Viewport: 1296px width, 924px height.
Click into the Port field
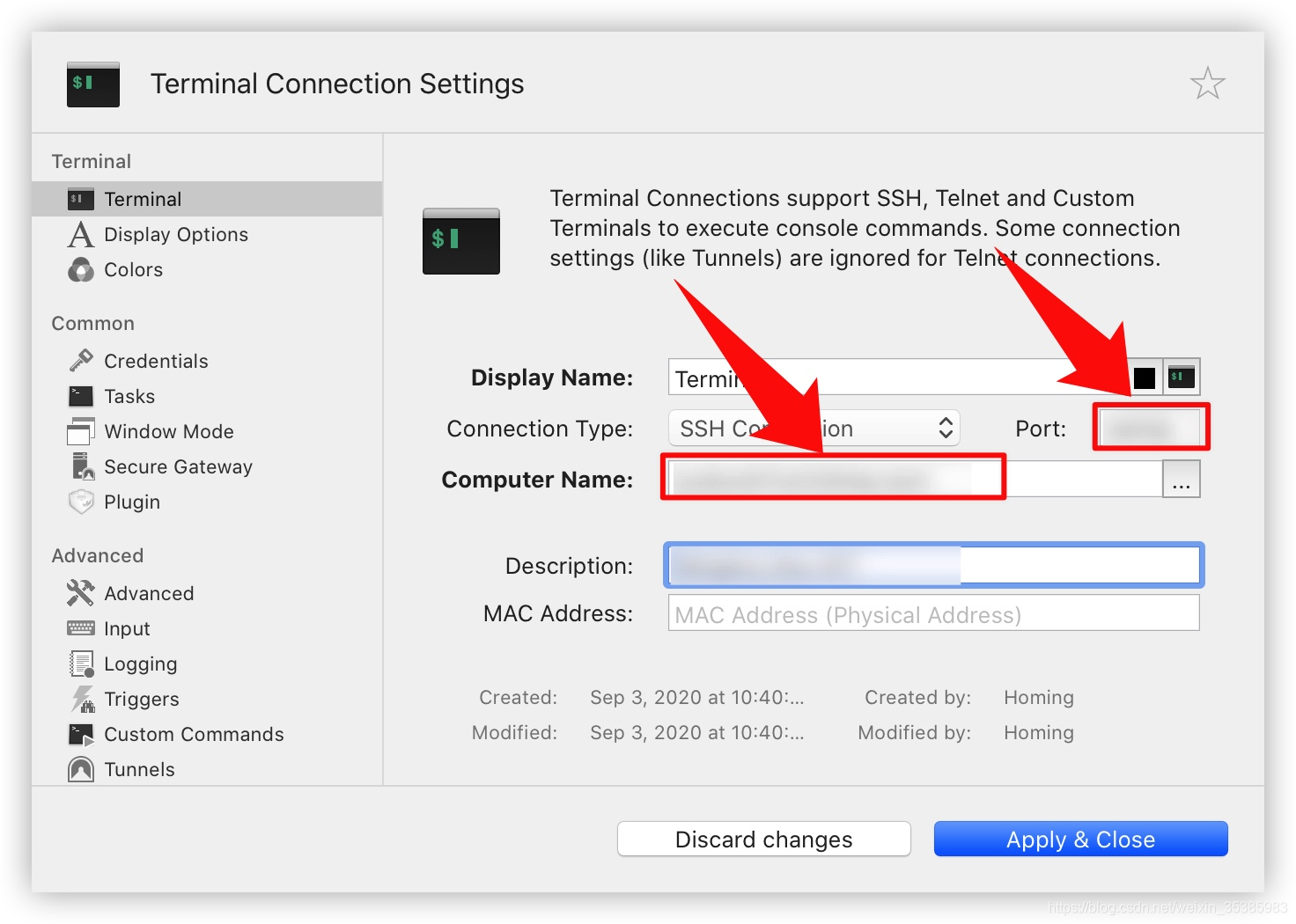[x=1151, y=428]
